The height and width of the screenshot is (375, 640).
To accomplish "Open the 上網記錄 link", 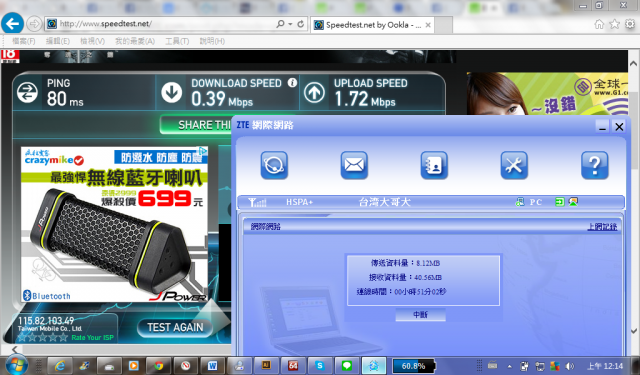I will (x=602, y=226).
